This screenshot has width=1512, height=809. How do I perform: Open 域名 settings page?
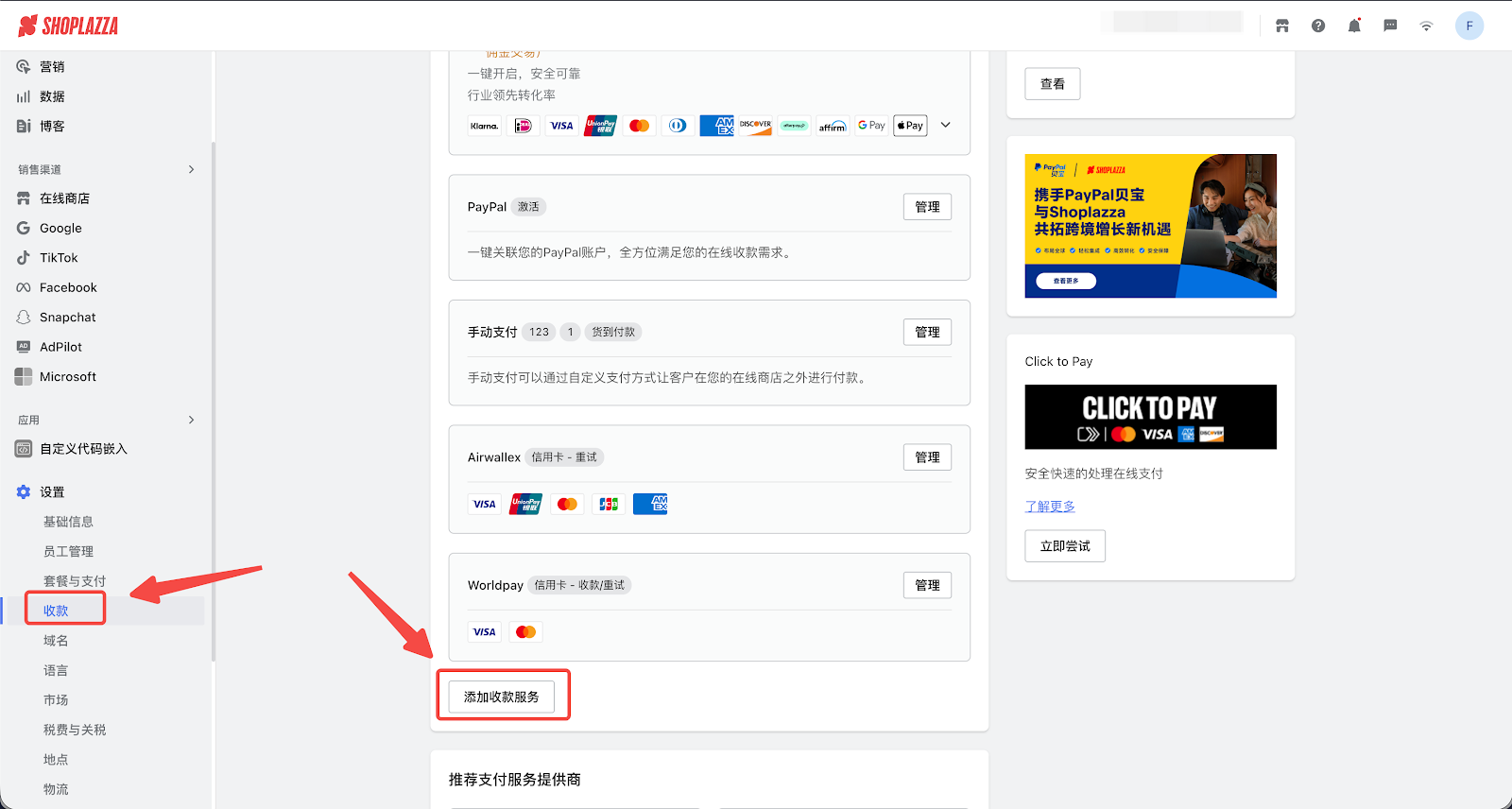tap(56, 641)
